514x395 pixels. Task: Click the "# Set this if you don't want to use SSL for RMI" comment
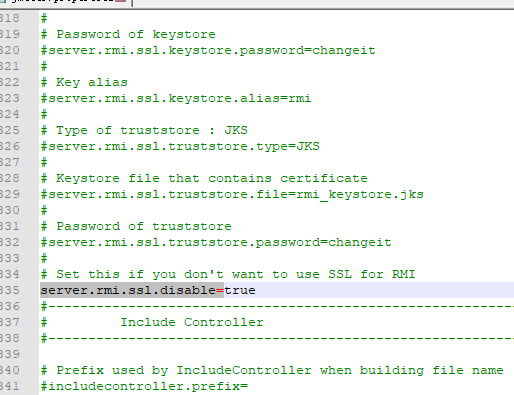click(x=228, y=274)
